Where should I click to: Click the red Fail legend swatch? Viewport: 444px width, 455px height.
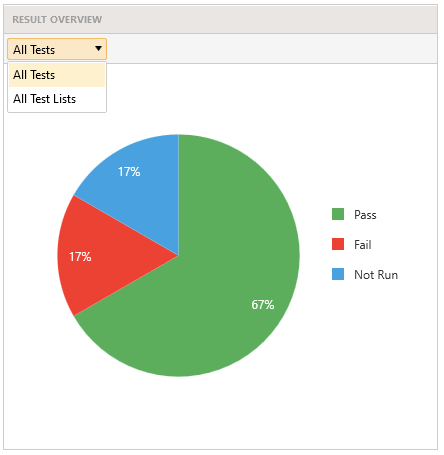click(x=338, y=244)
